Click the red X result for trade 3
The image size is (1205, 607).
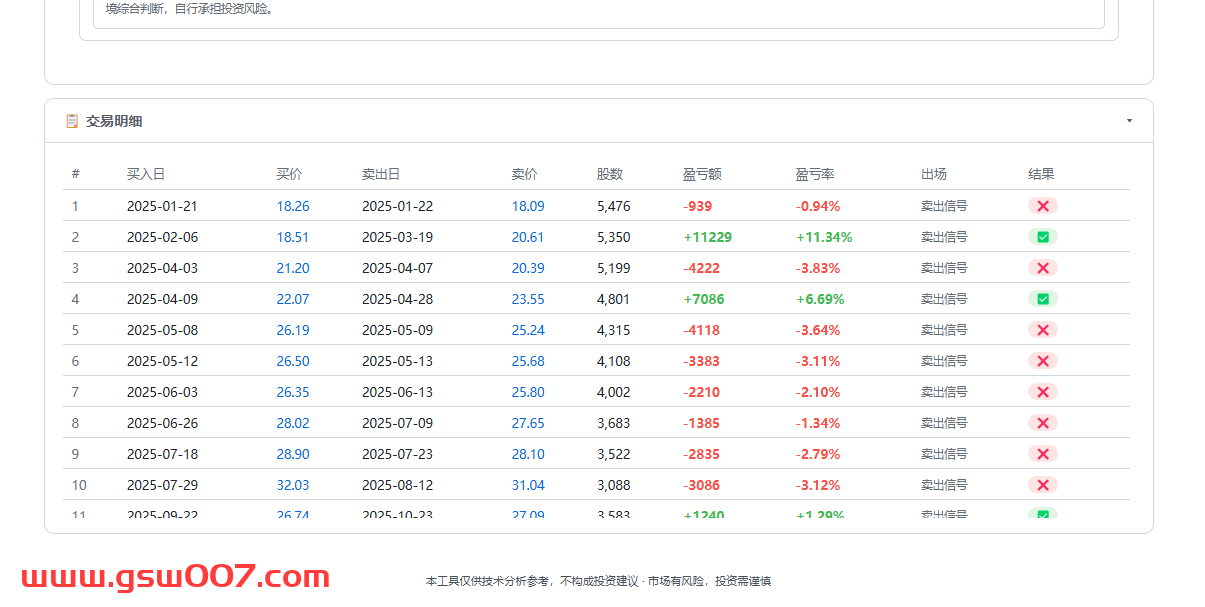[1042, 268]
